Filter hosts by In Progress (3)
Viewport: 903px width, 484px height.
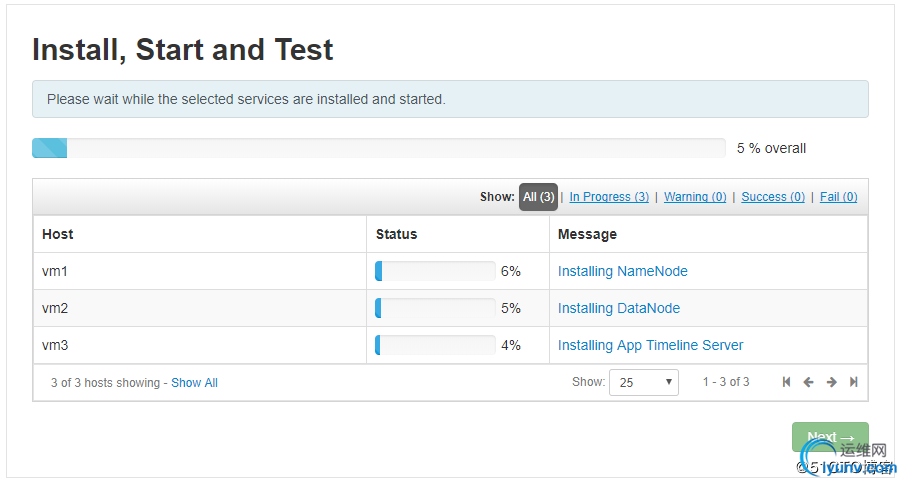click(x=609, y=197)
